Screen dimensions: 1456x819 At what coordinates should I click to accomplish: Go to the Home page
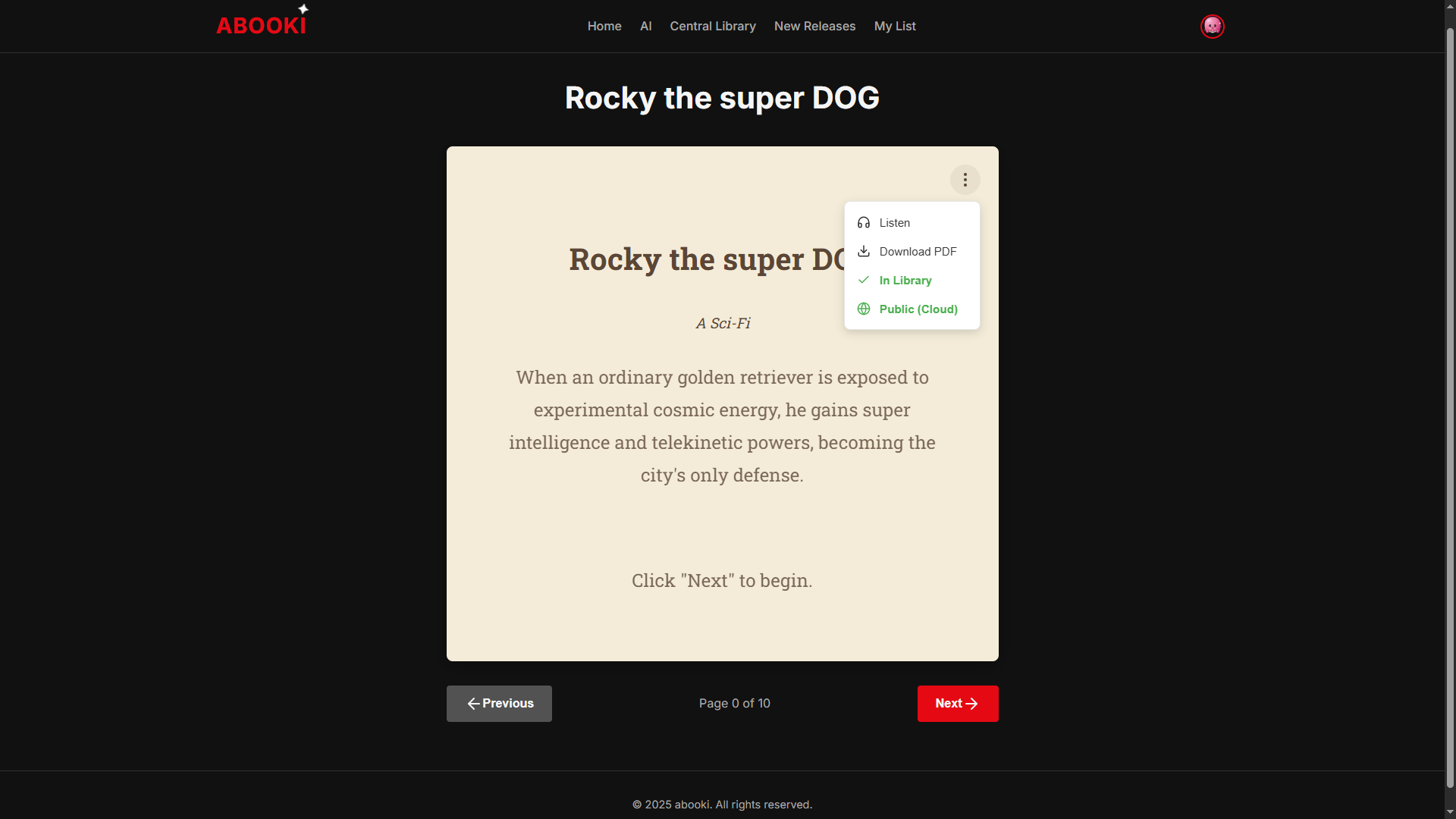[604, 26]
